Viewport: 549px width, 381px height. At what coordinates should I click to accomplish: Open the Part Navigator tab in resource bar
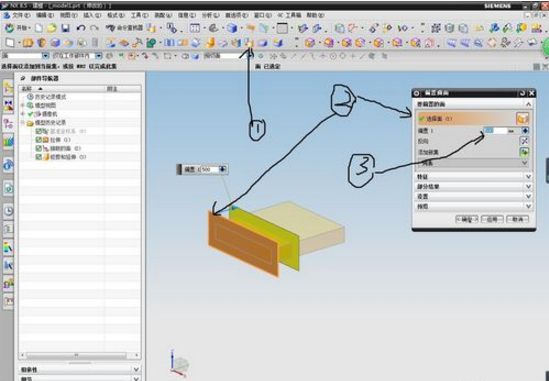point(8,124)
